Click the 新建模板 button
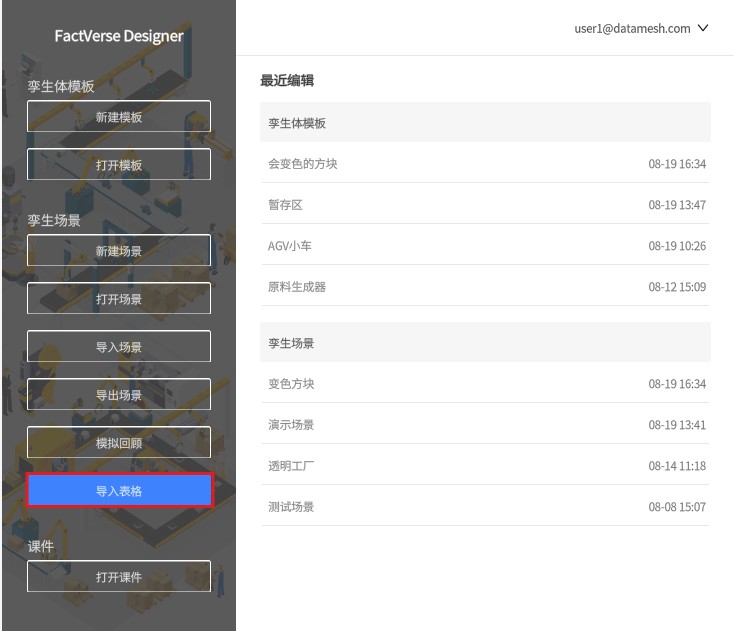Viewport: 734px width, 631px height. point(119,117)
